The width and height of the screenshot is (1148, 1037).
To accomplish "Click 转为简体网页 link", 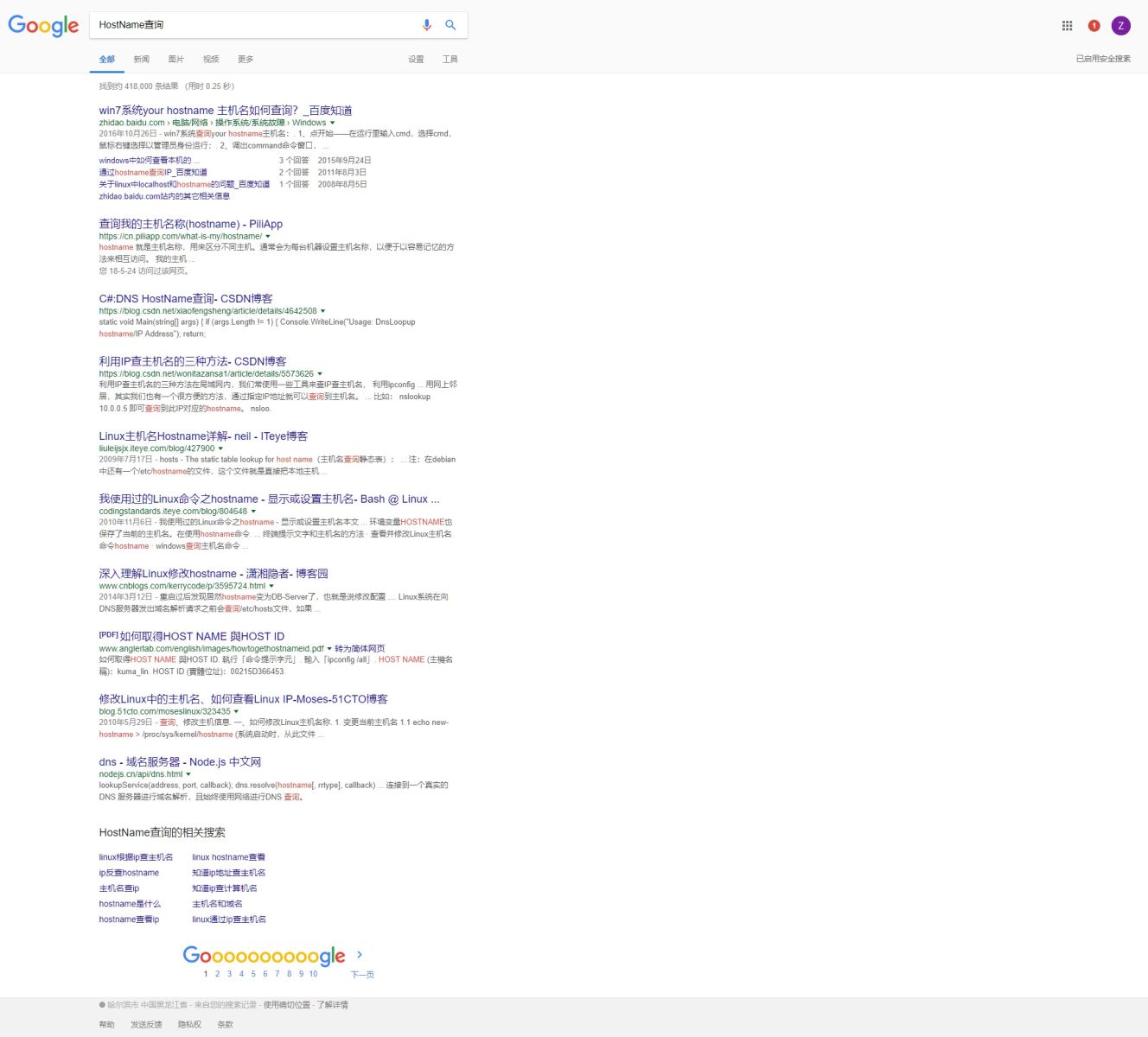I will point(360,649).
